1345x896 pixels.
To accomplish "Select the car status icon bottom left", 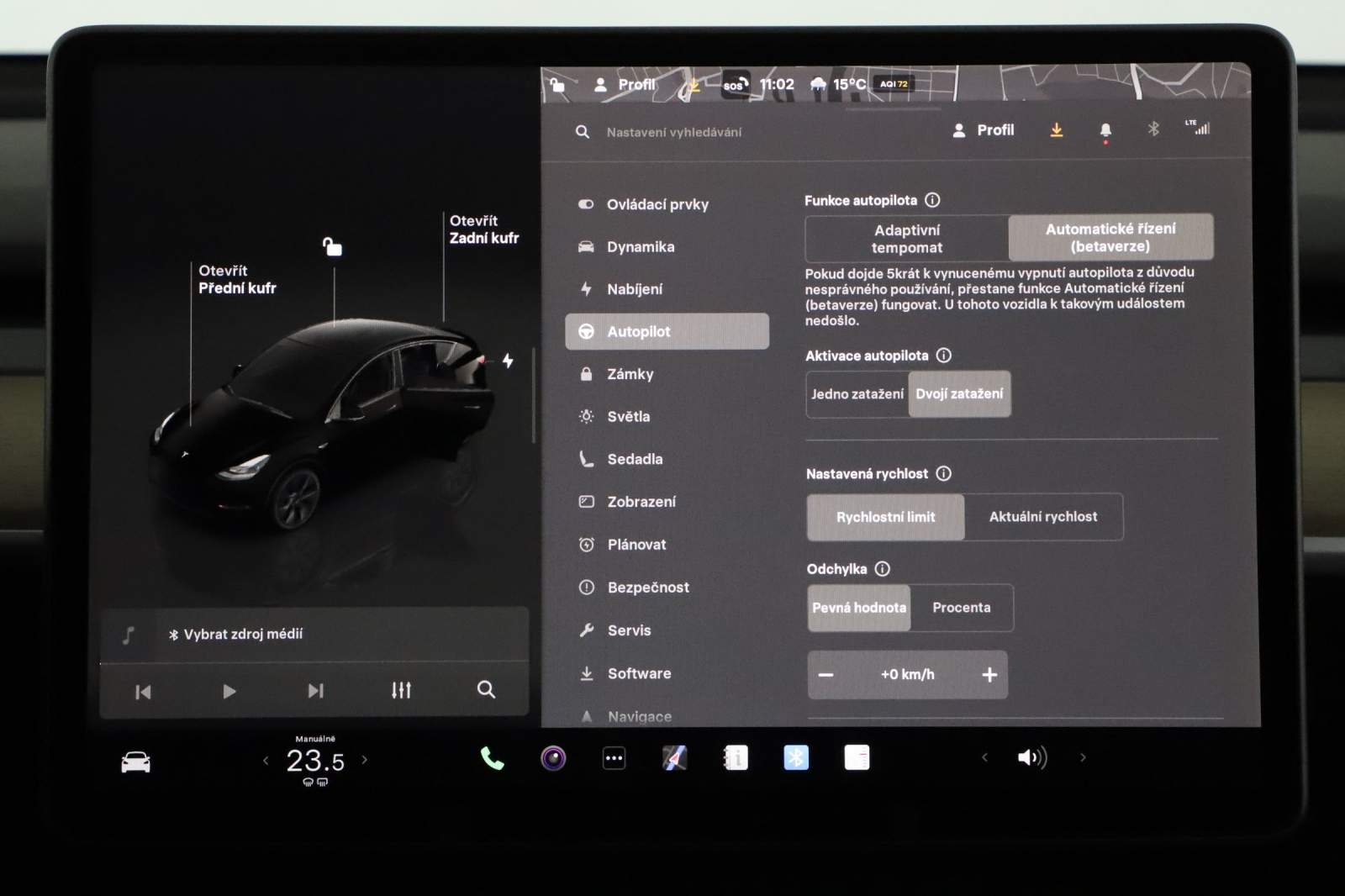I will click(x=136, y=759).
